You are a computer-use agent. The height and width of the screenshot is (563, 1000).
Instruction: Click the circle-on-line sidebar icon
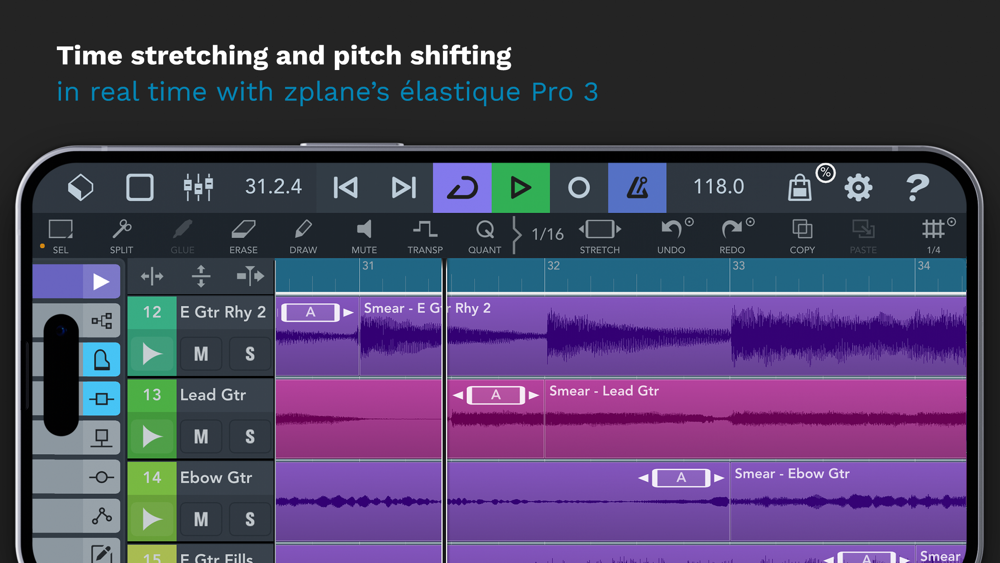(101, 477)
